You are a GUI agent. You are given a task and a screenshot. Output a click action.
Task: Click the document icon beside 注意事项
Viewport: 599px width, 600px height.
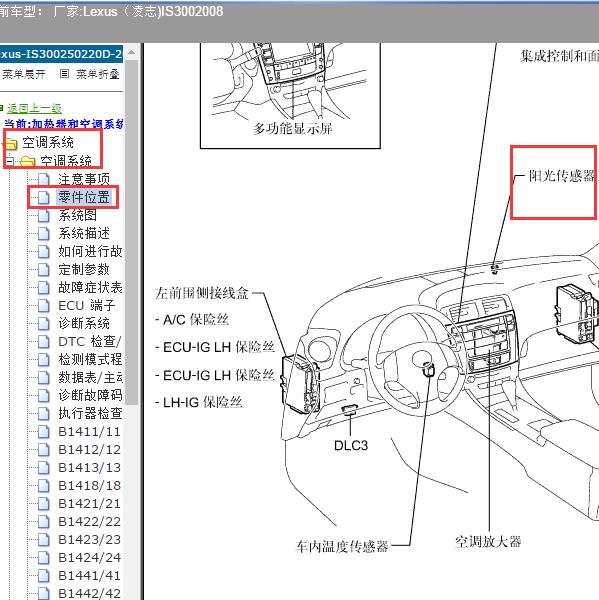pyautogui.click(x=44, y=179)
